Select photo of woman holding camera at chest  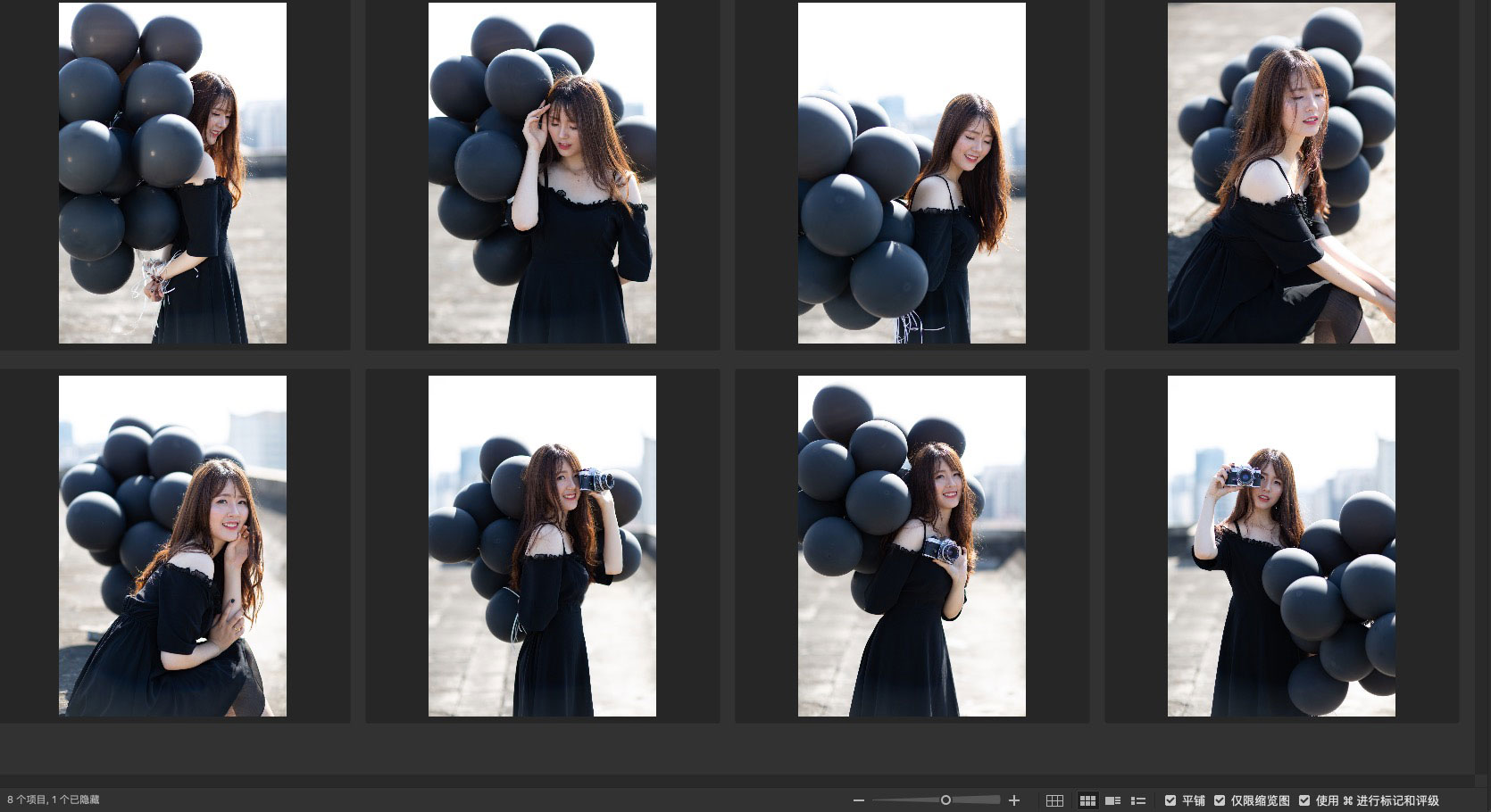(912, 546)
